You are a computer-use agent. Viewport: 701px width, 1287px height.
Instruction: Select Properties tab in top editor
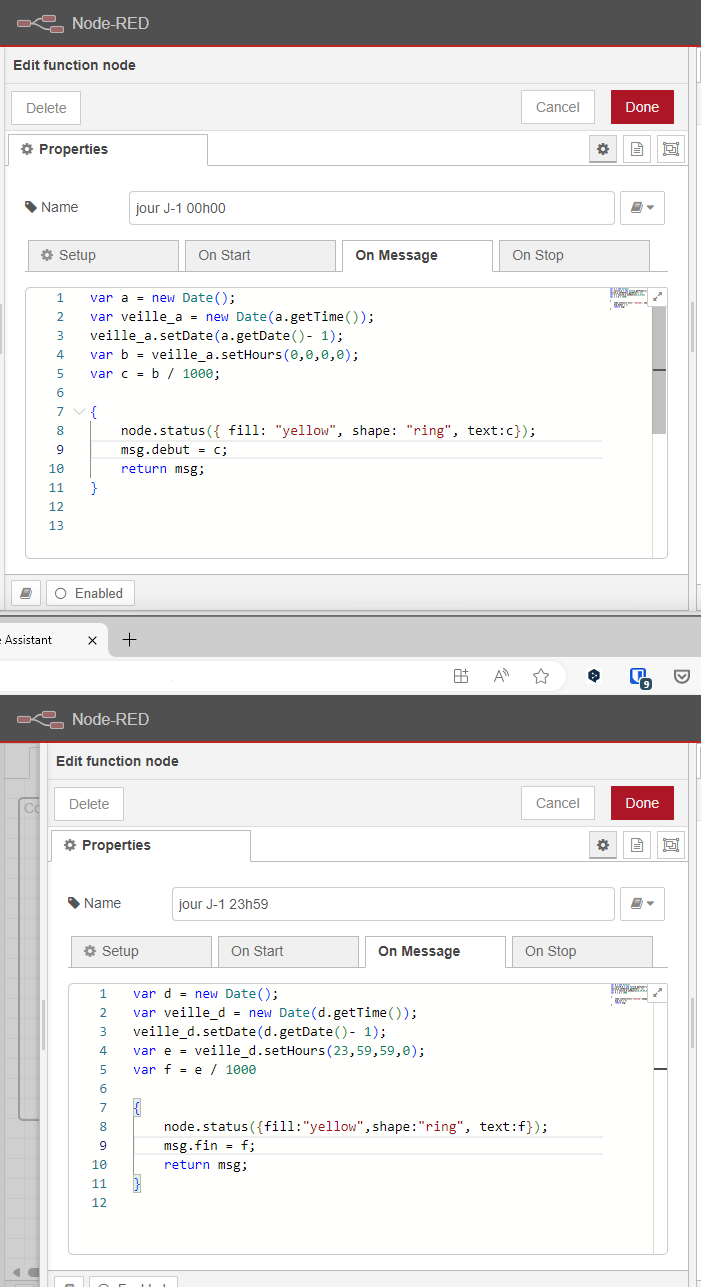tap(108, 149)
